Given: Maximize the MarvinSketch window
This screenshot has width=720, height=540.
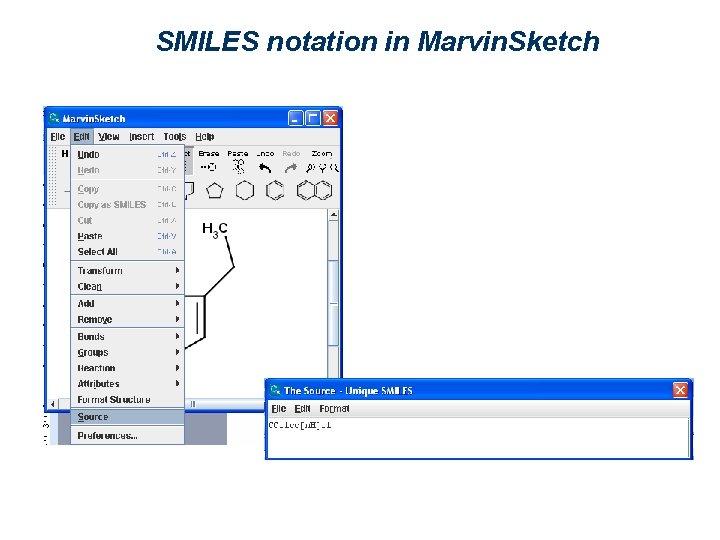Looking at the screenshot, I should coord(313,118).
